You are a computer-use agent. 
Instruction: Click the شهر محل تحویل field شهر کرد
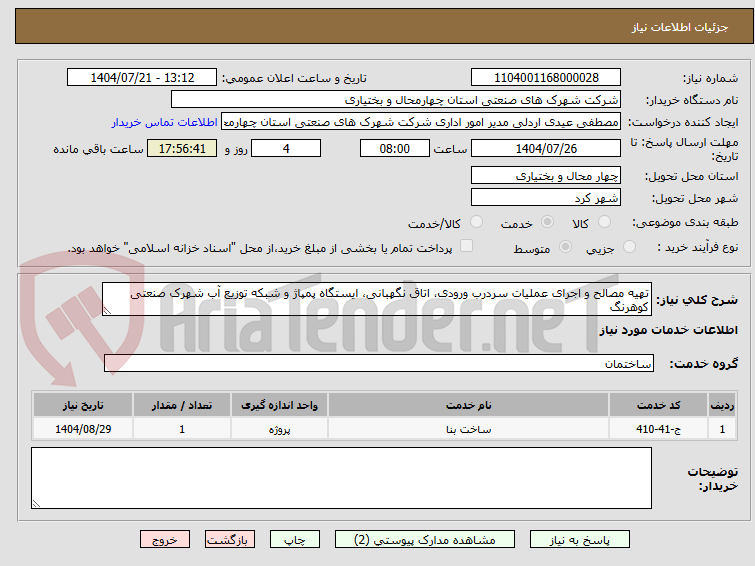pyautogui.click(x=546, y=197)
